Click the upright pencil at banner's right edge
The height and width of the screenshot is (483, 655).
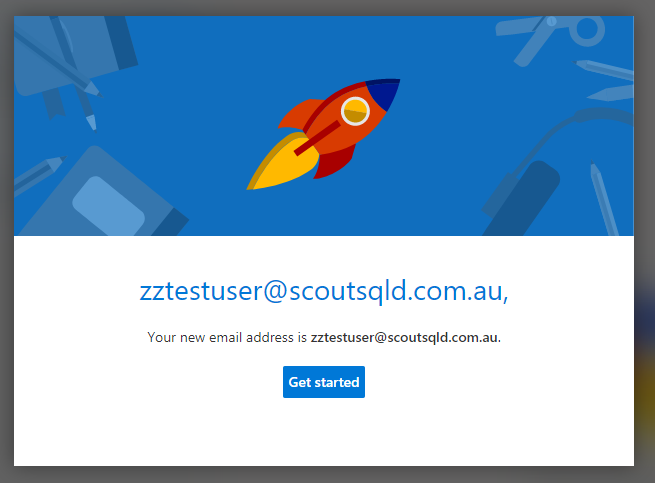click(x=603, y=198)
